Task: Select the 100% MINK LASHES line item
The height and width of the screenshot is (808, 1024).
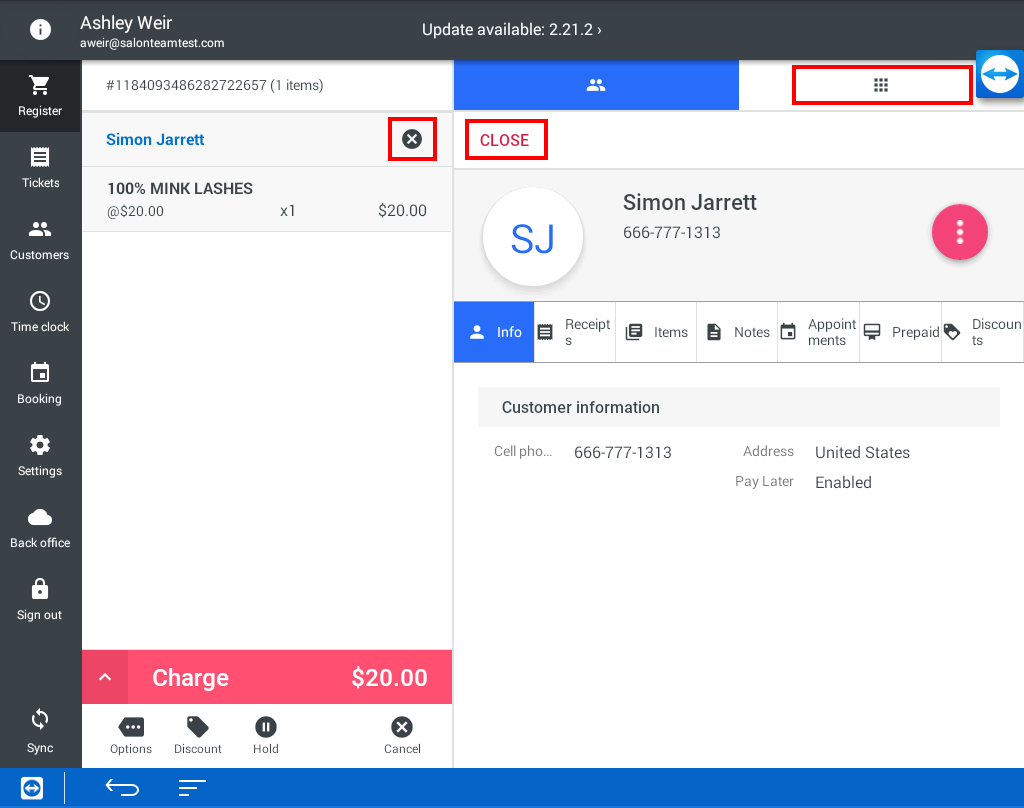Action: [x=266, y=199]
